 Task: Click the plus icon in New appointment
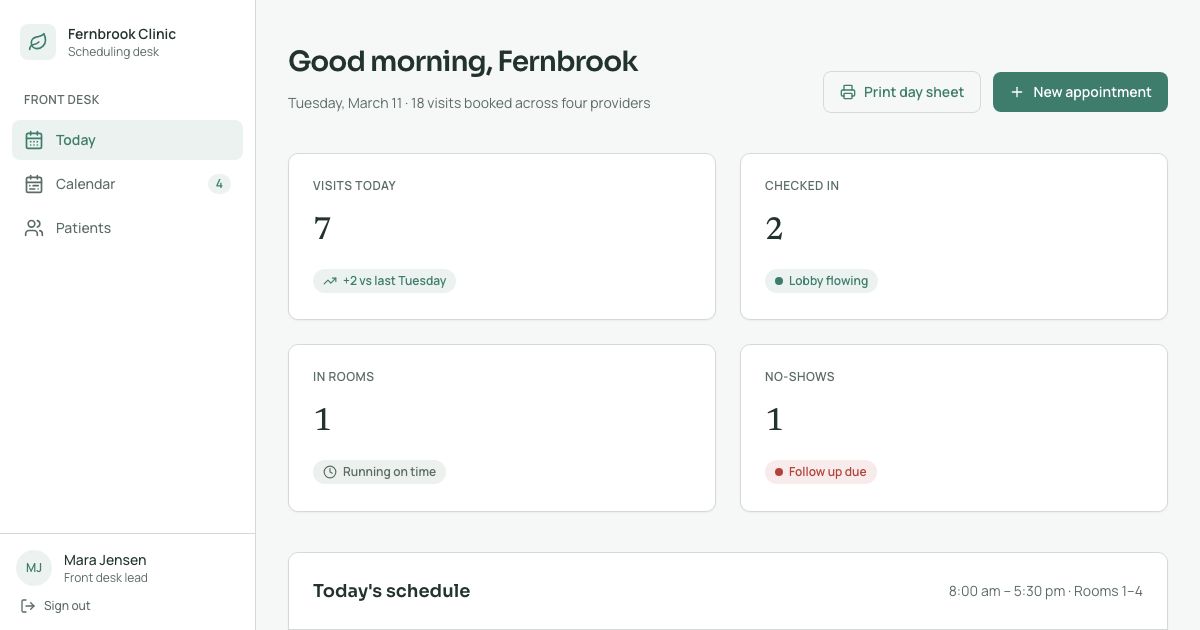coord(1017,92)
